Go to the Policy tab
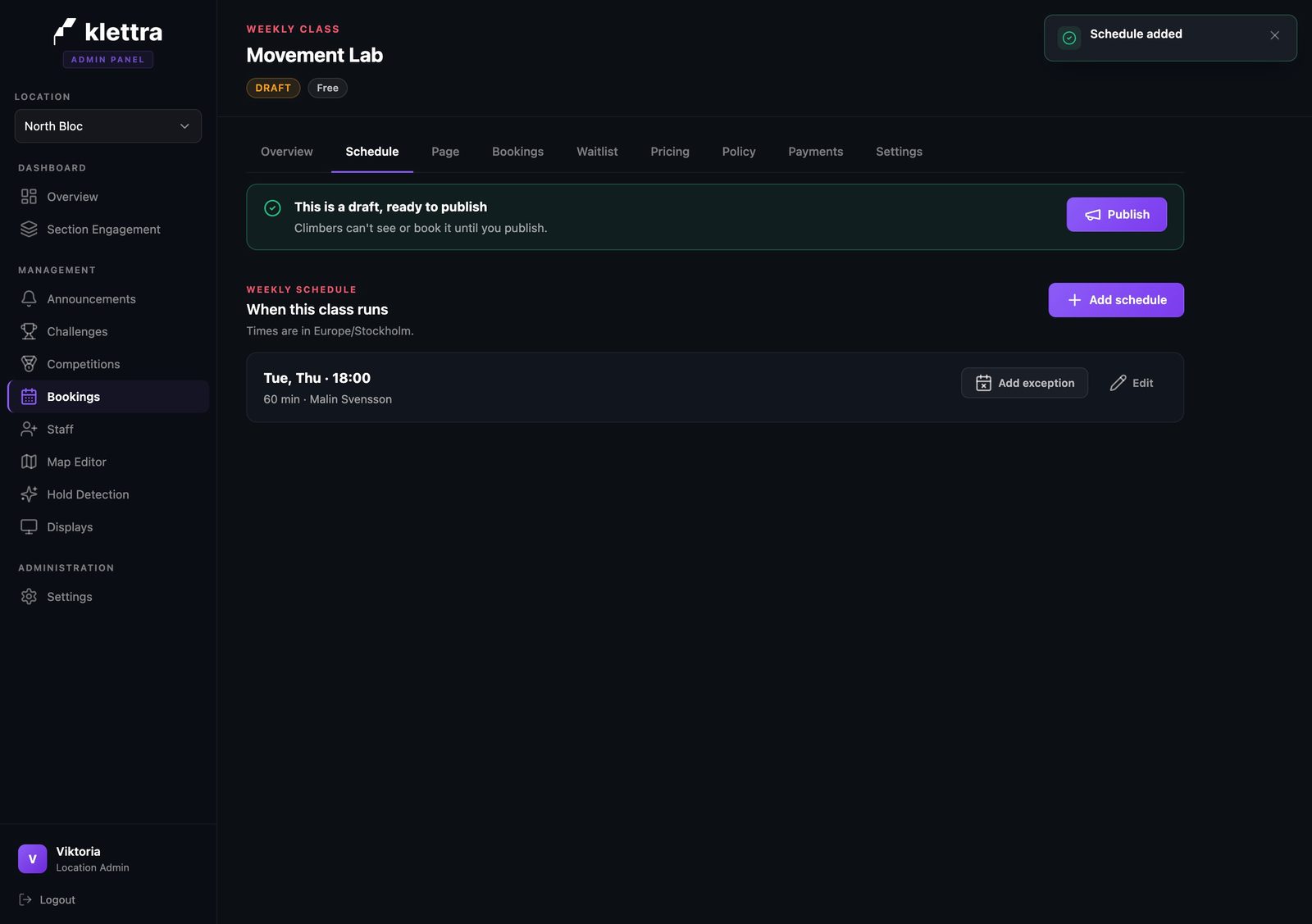The height and width of the screenshot is (924, 1312). [x=739, y=152]
